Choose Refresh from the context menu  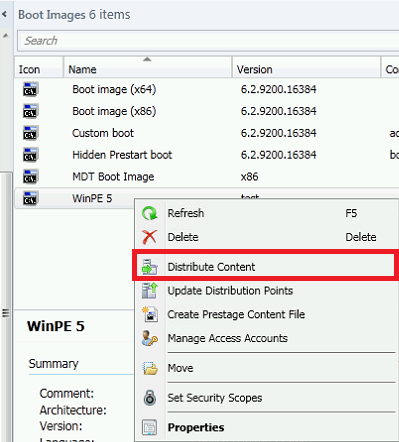[x=265, y=213]
